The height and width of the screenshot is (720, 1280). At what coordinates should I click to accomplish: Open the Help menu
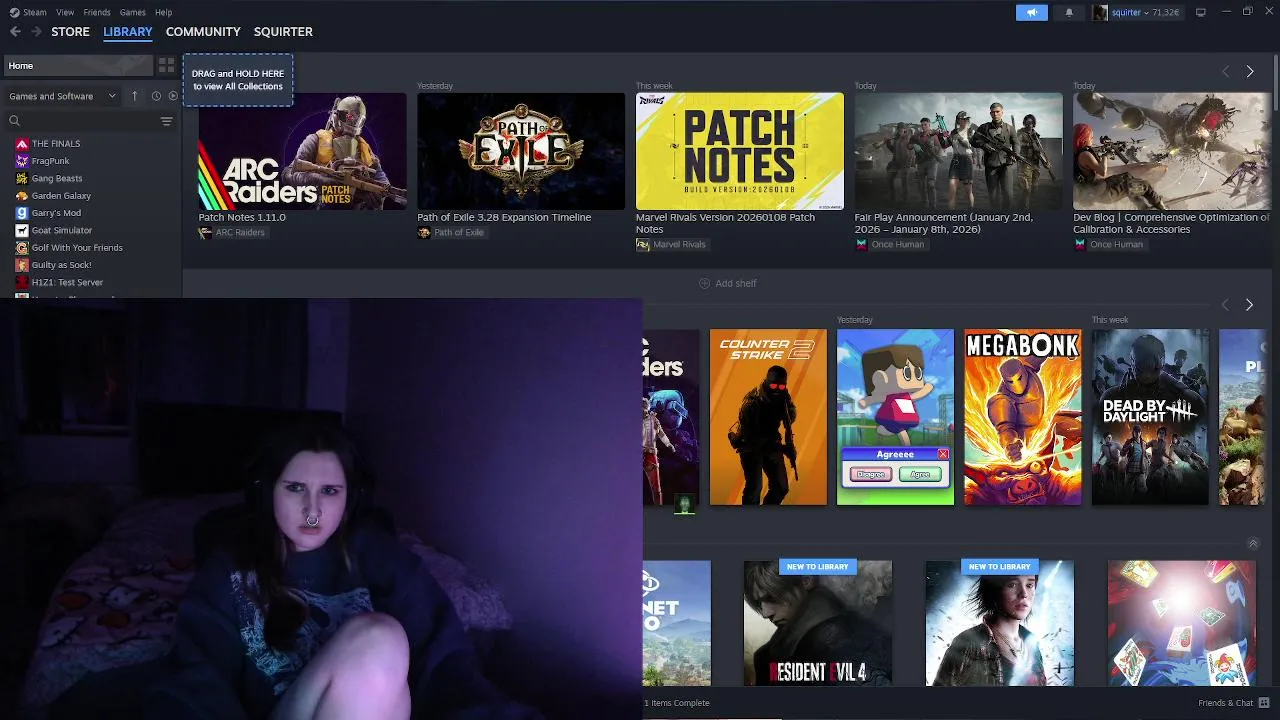coord(163,12)
